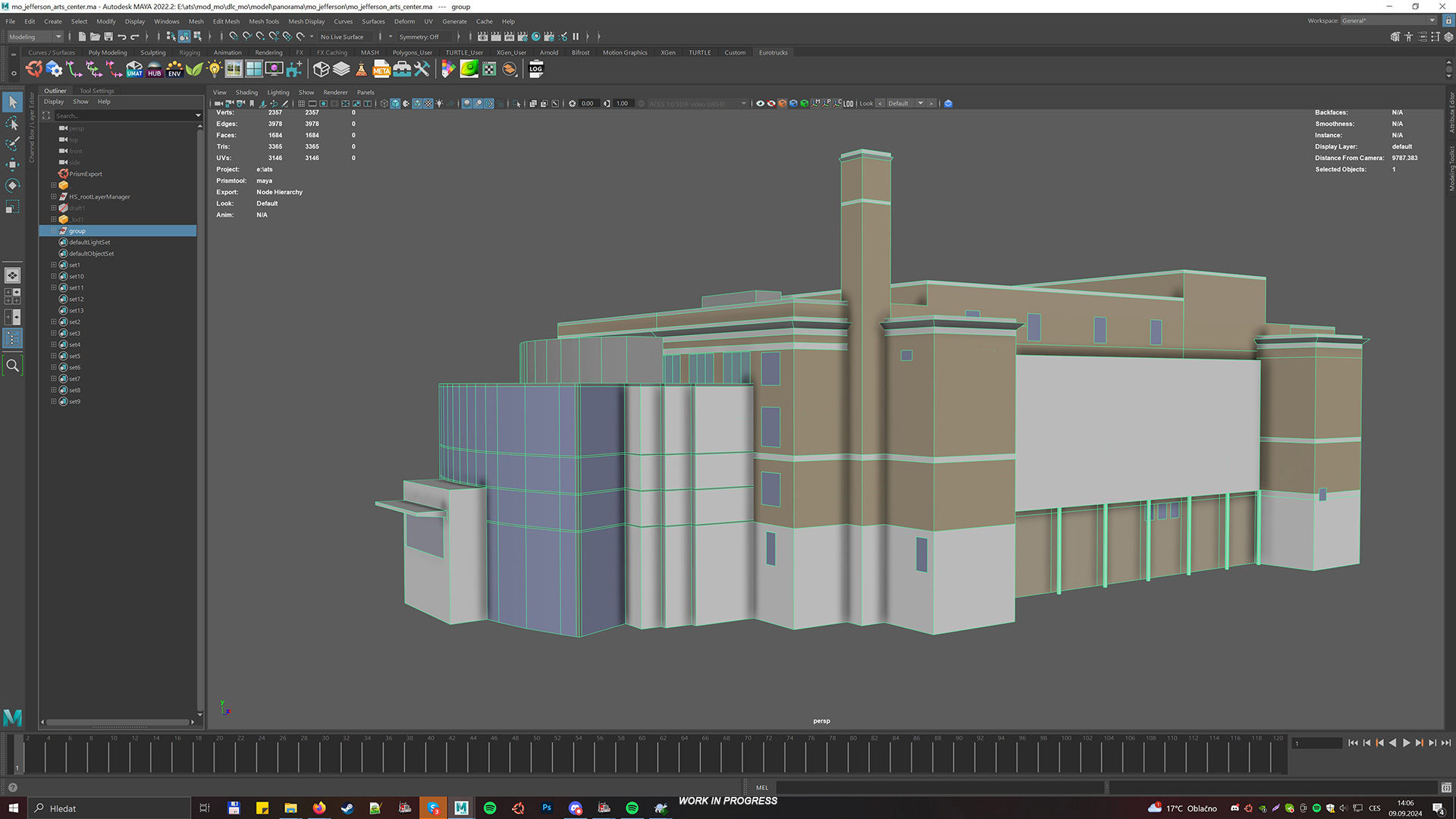Open the Outliner search filter dropdown arrow
Screen dimensions: 1456x819
(198, 116)
